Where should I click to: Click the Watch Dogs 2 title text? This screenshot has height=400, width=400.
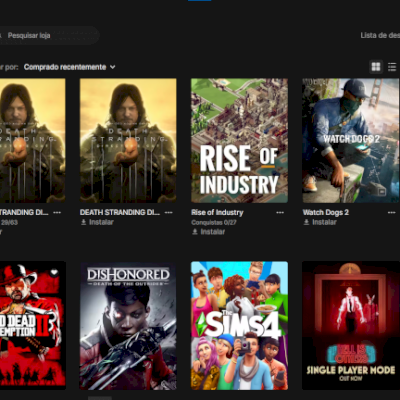(x=326, y=212)
